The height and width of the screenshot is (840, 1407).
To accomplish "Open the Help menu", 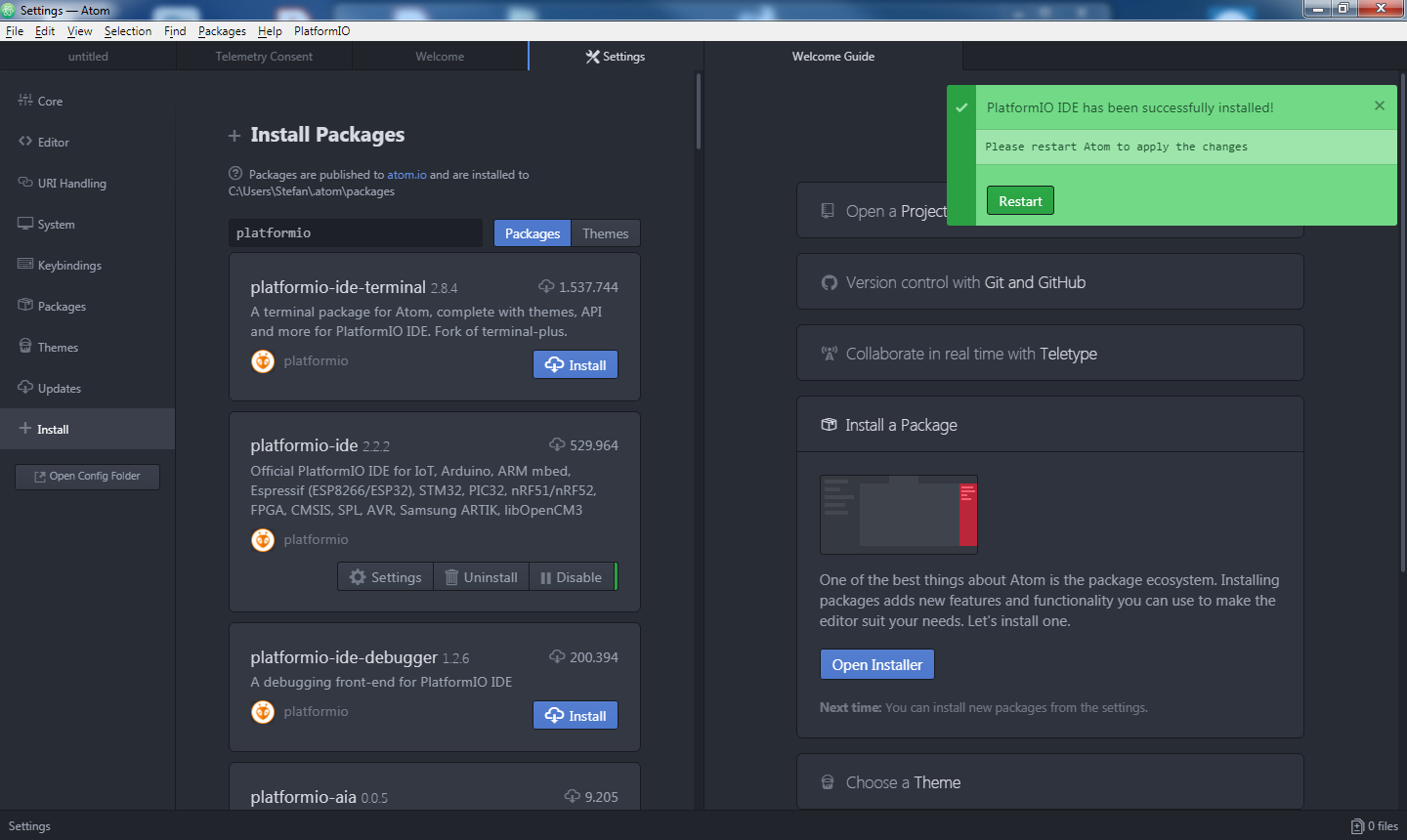I will click(270, 31).
